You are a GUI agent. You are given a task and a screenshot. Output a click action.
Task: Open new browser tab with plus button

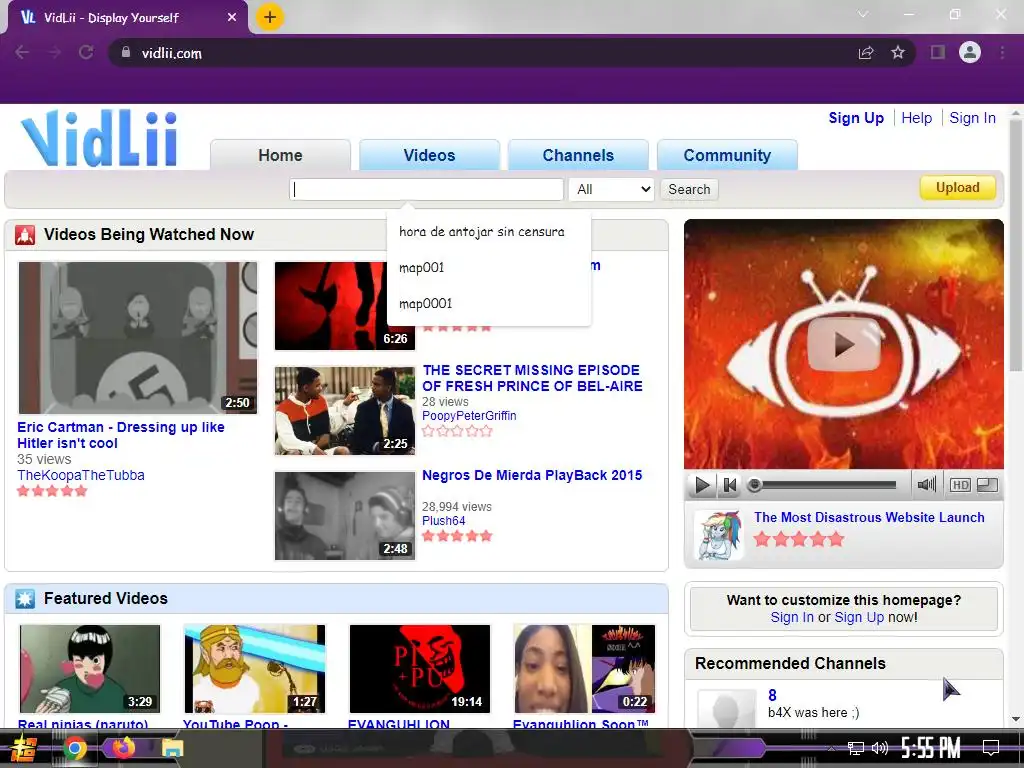pyautogui.click(x=270, y=17)
